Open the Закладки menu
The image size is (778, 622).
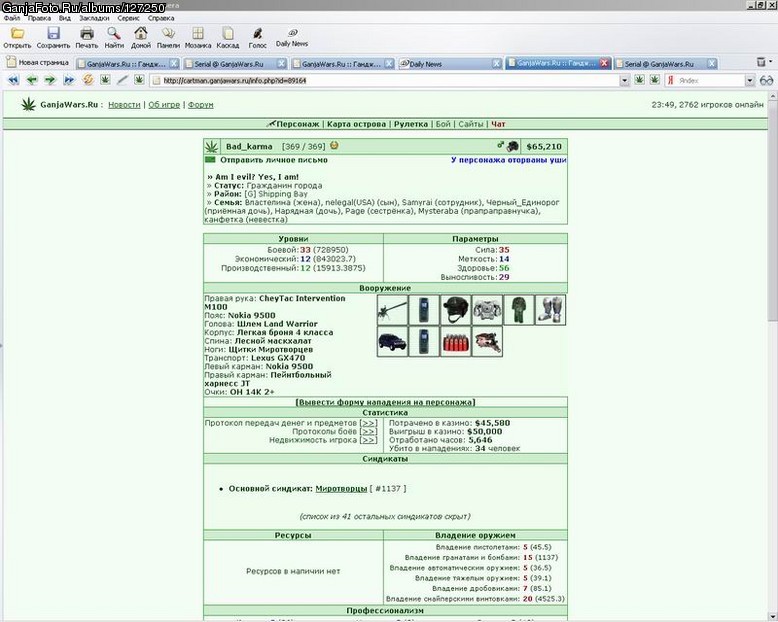coord(94,18)
